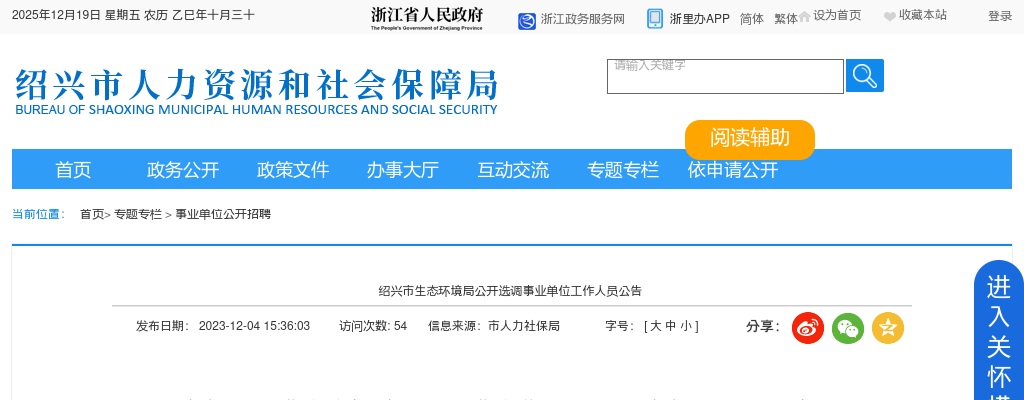
Task: Share article via WeChat icon
Action: click(x=848, y=328)
